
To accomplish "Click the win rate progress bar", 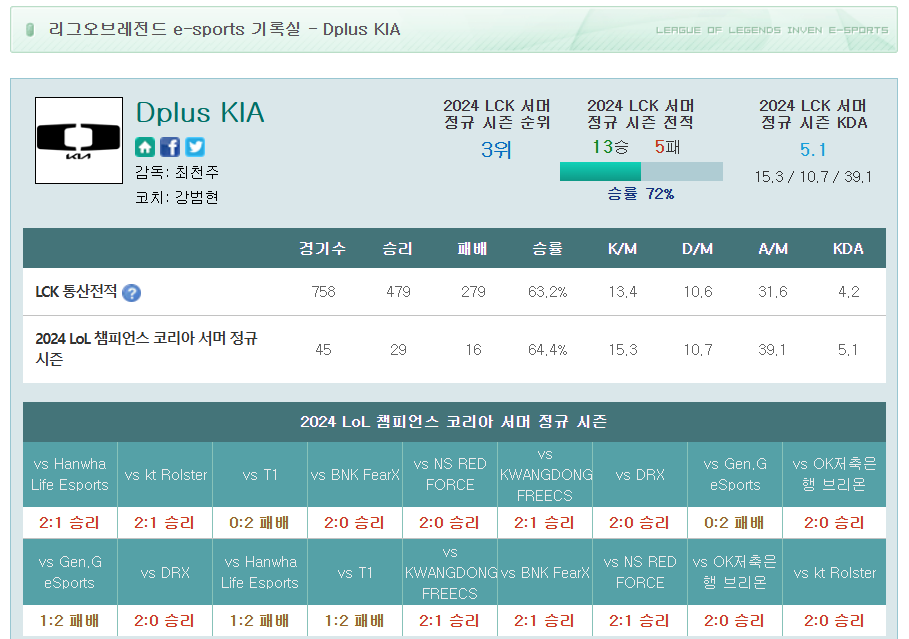I will 641,172.
